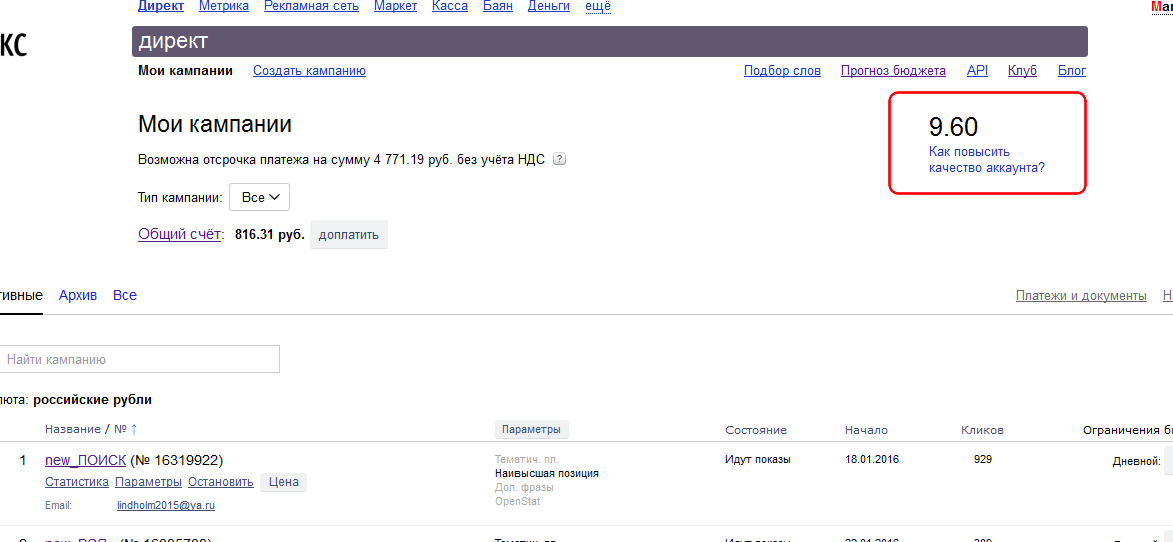
Task: Click the payment deferral help question icon
Action: (x=559, y=159)
